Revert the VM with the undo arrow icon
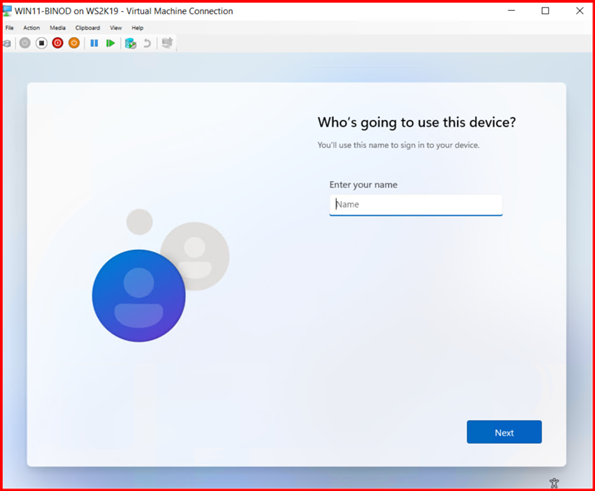Screen dimensions: 595x491 coord(147,43)
